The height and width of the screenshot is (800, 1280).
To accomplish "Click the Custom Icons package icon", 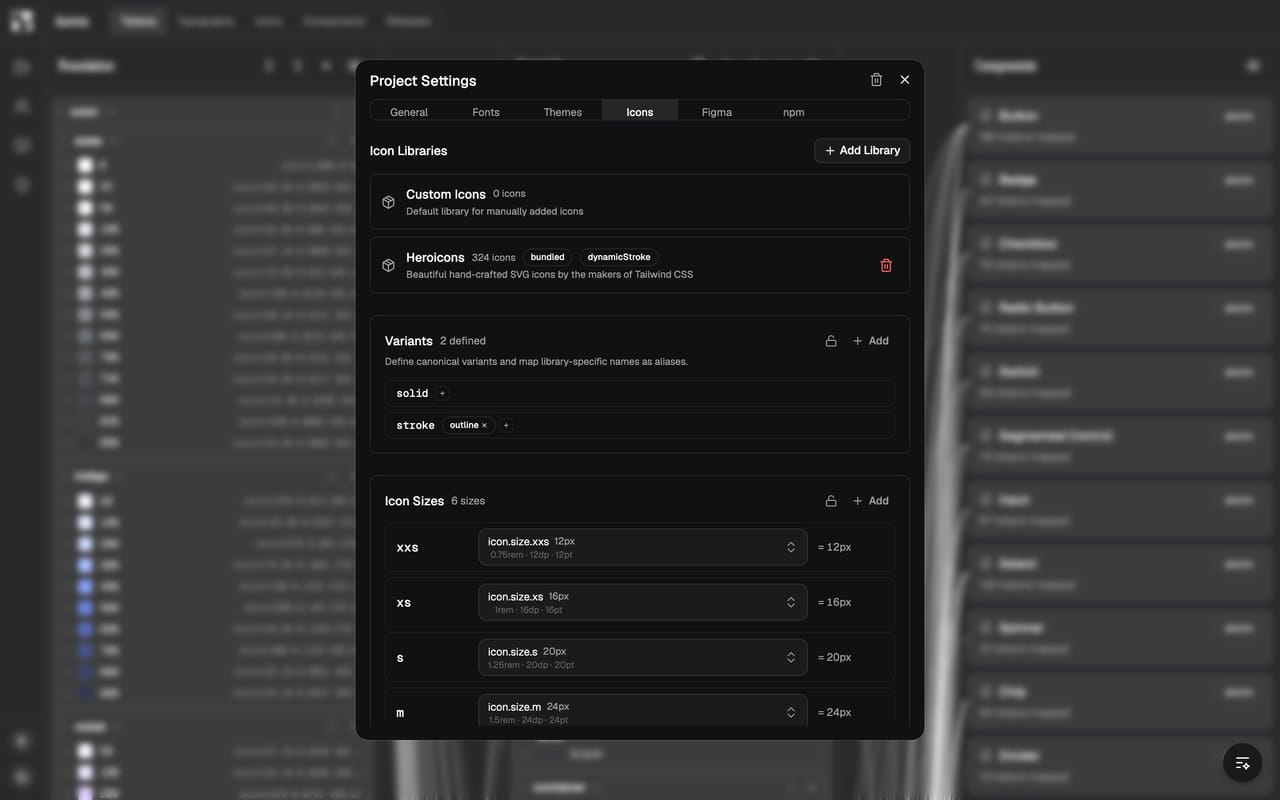I will [x=388, y=202].
